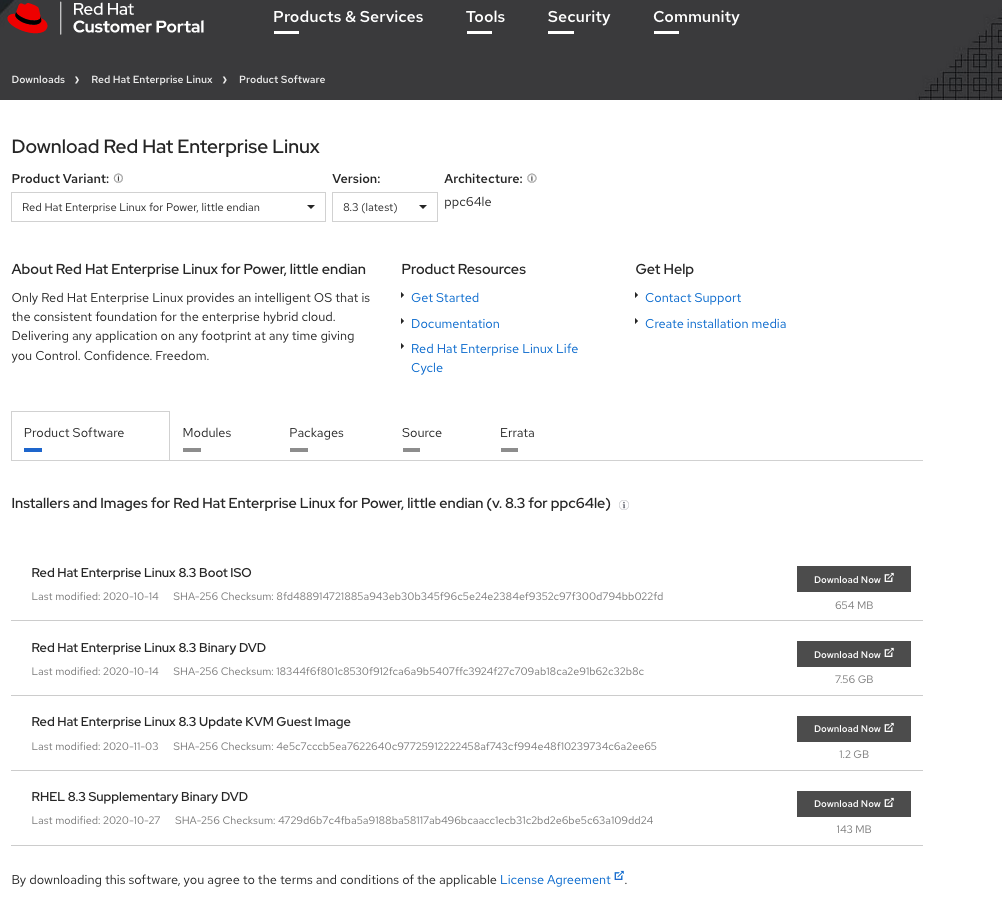The width and height of the screenshot is (1002, 912).
Task: Download the Update KVM Guest Image
Action: (x=853, y=729)
